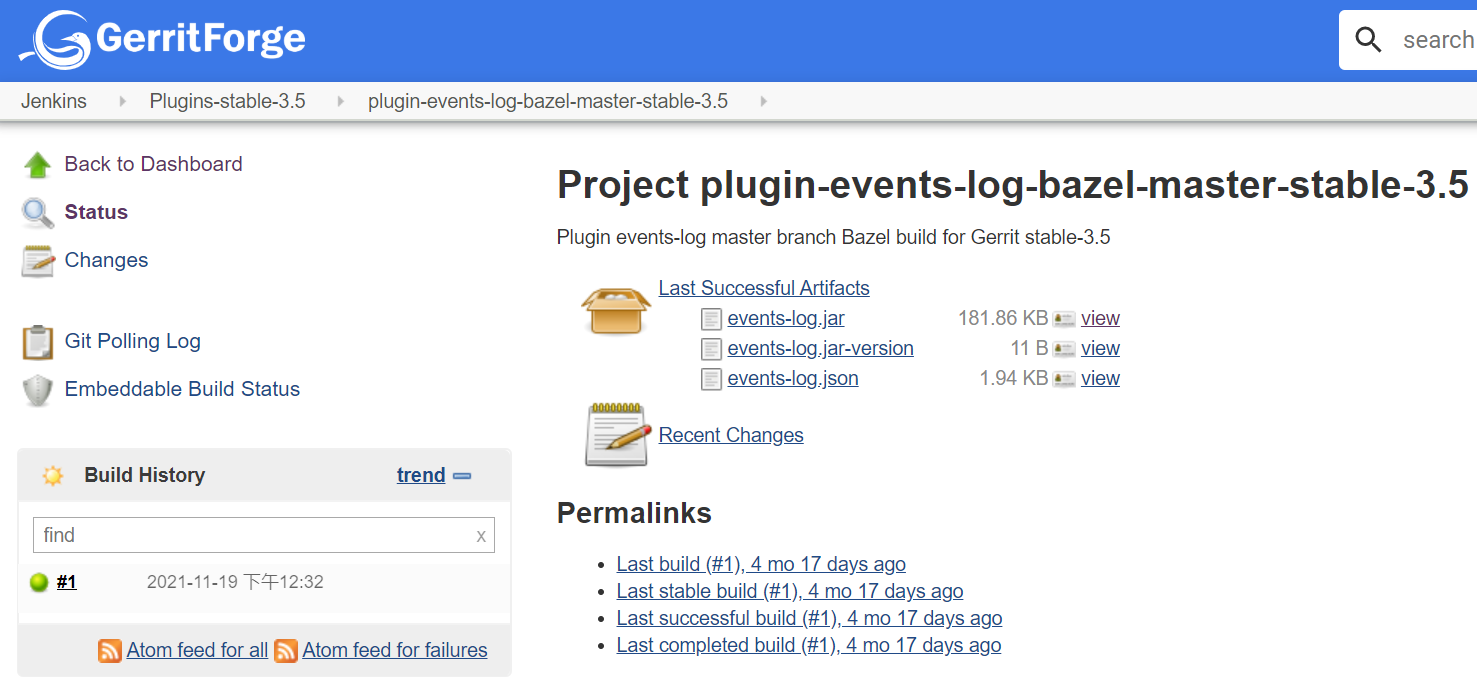
Task: Open the build trend link
Action: coord(421,475)
